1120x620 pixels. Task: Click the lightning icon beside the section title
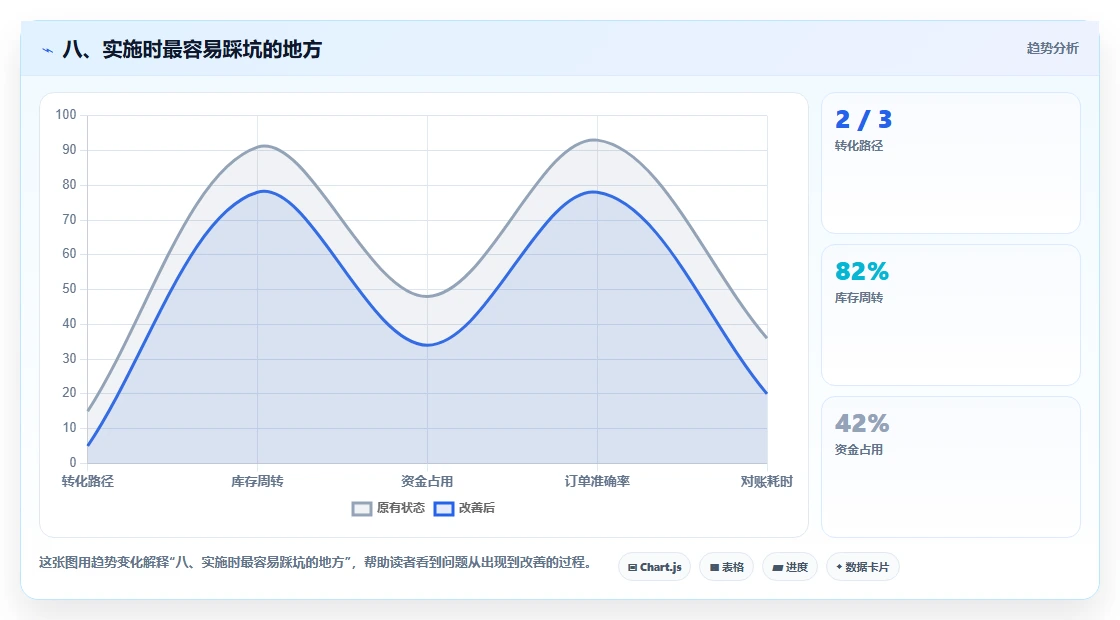[x=48, y=50]
